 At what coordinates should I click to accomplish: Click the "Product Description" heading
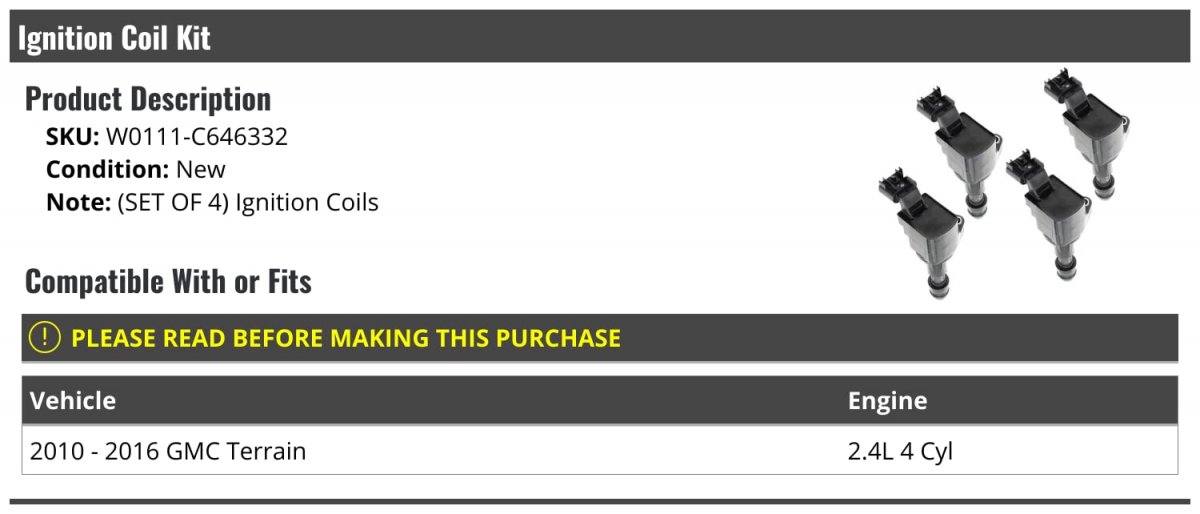(147, 99)
